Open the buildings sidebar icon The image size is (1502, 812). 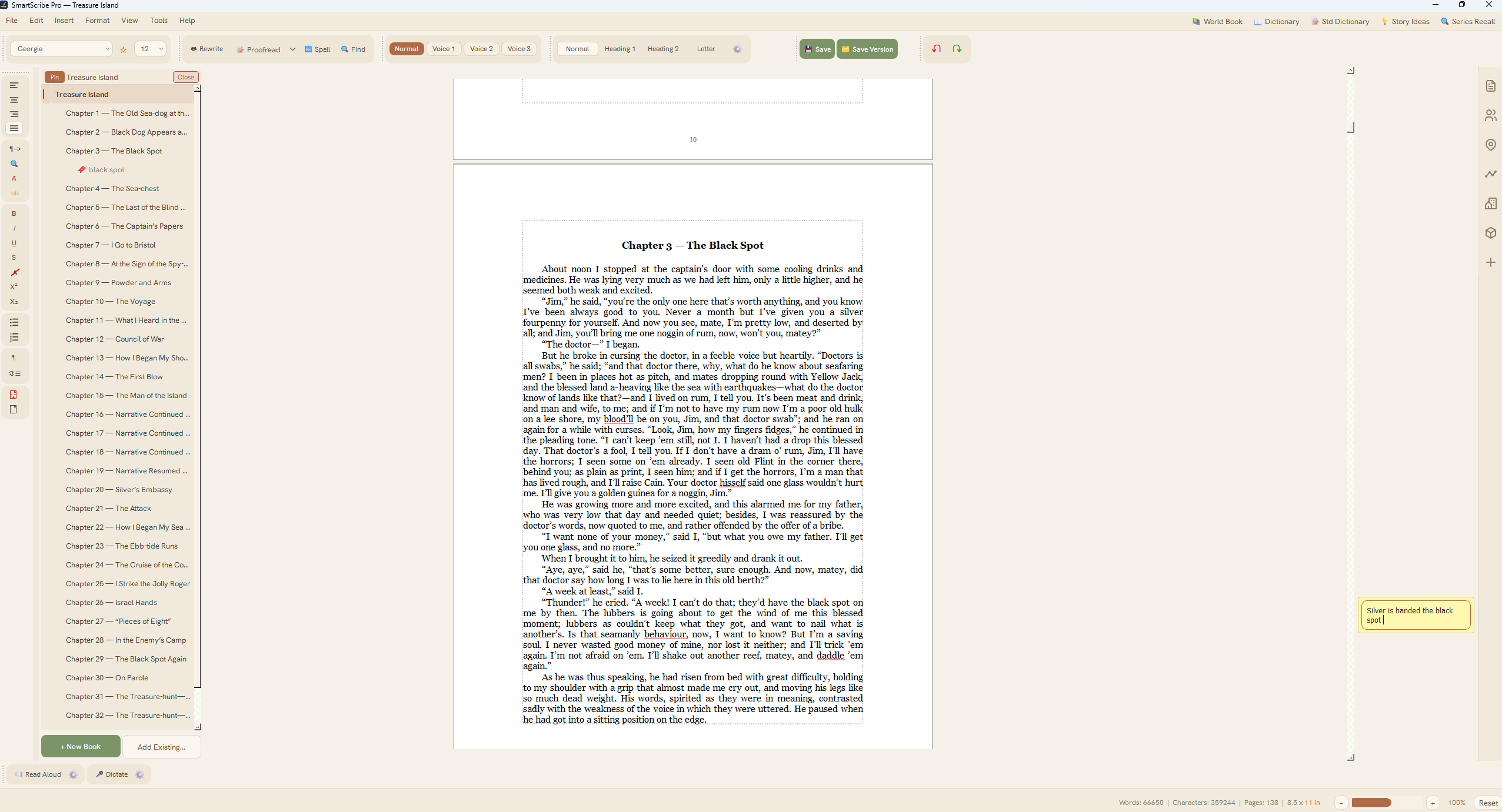point(1490,203)
